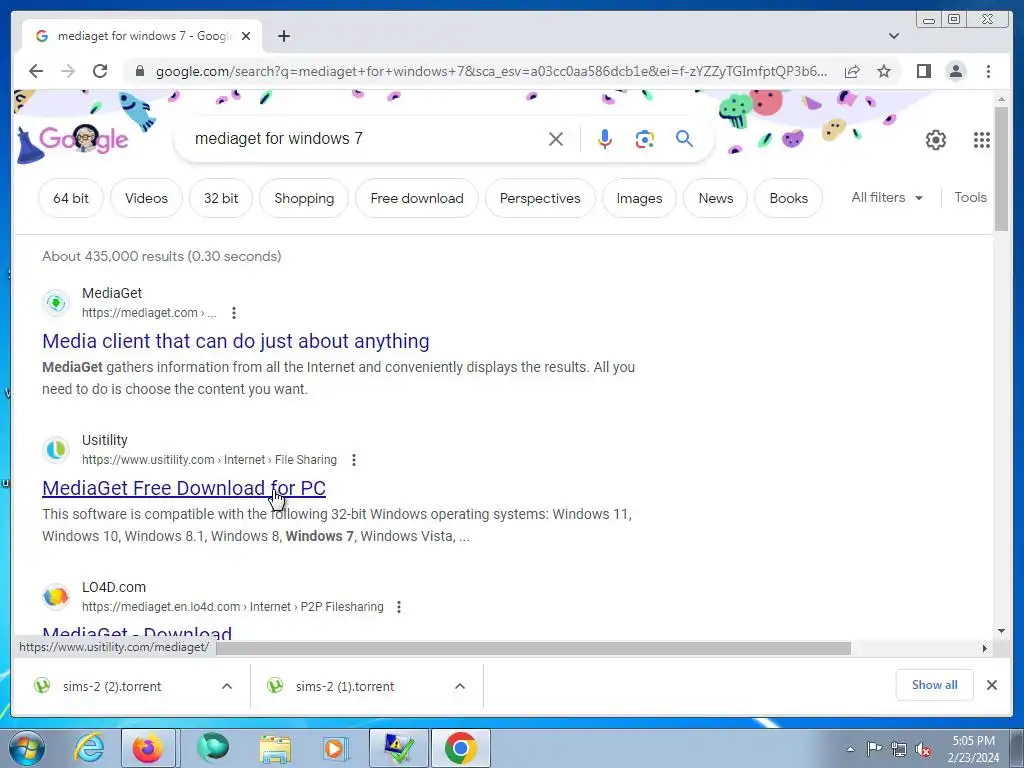Select the Shopping filter chip
The image size is (1024, 768).
[304, 198]
